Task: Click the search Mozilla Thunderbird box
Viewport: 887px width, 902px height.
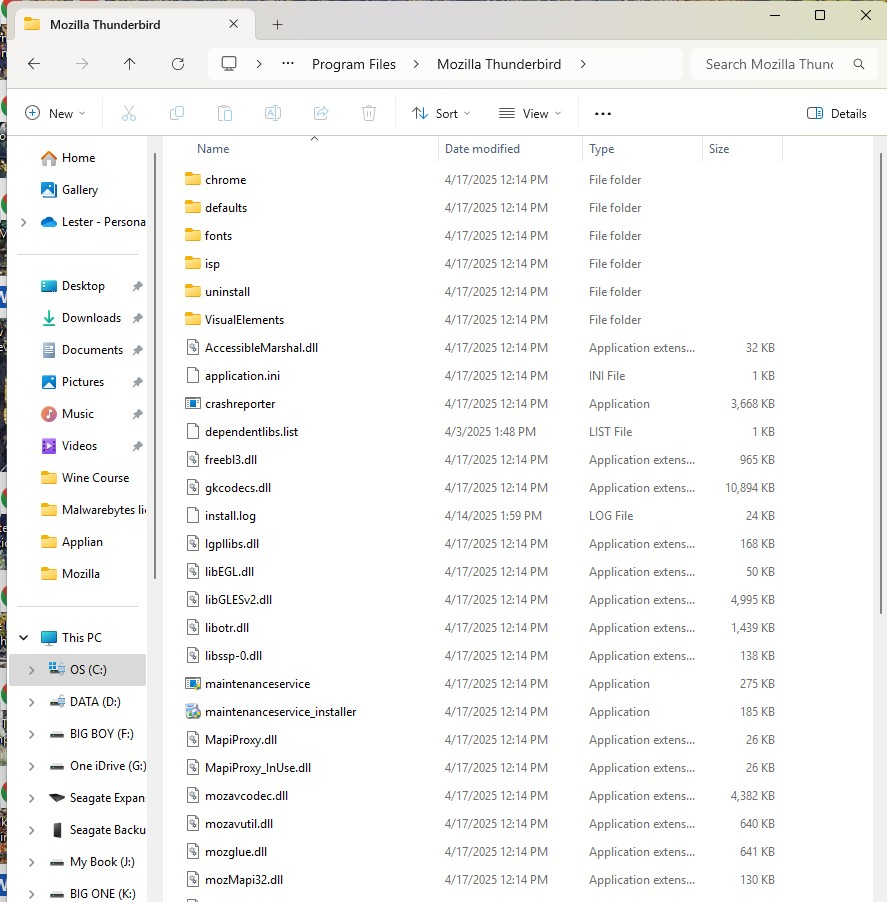Action: point(785,64)
